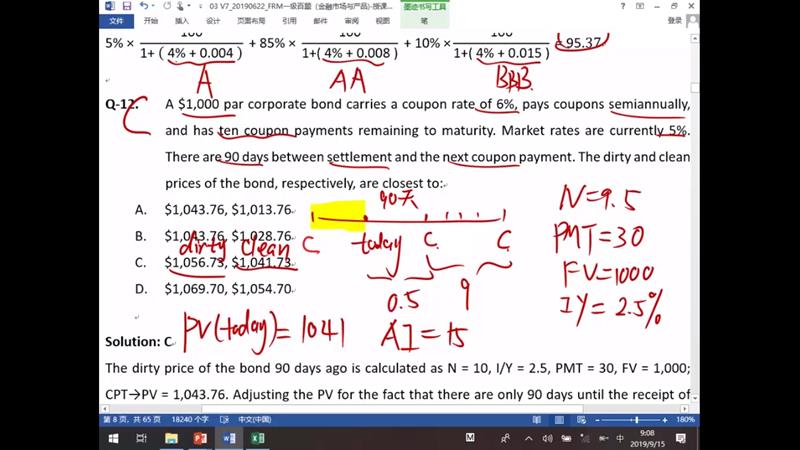Select the 引用 (References) tab
Viewport: 800px width, 450px height.
click(x=289, y=21)
